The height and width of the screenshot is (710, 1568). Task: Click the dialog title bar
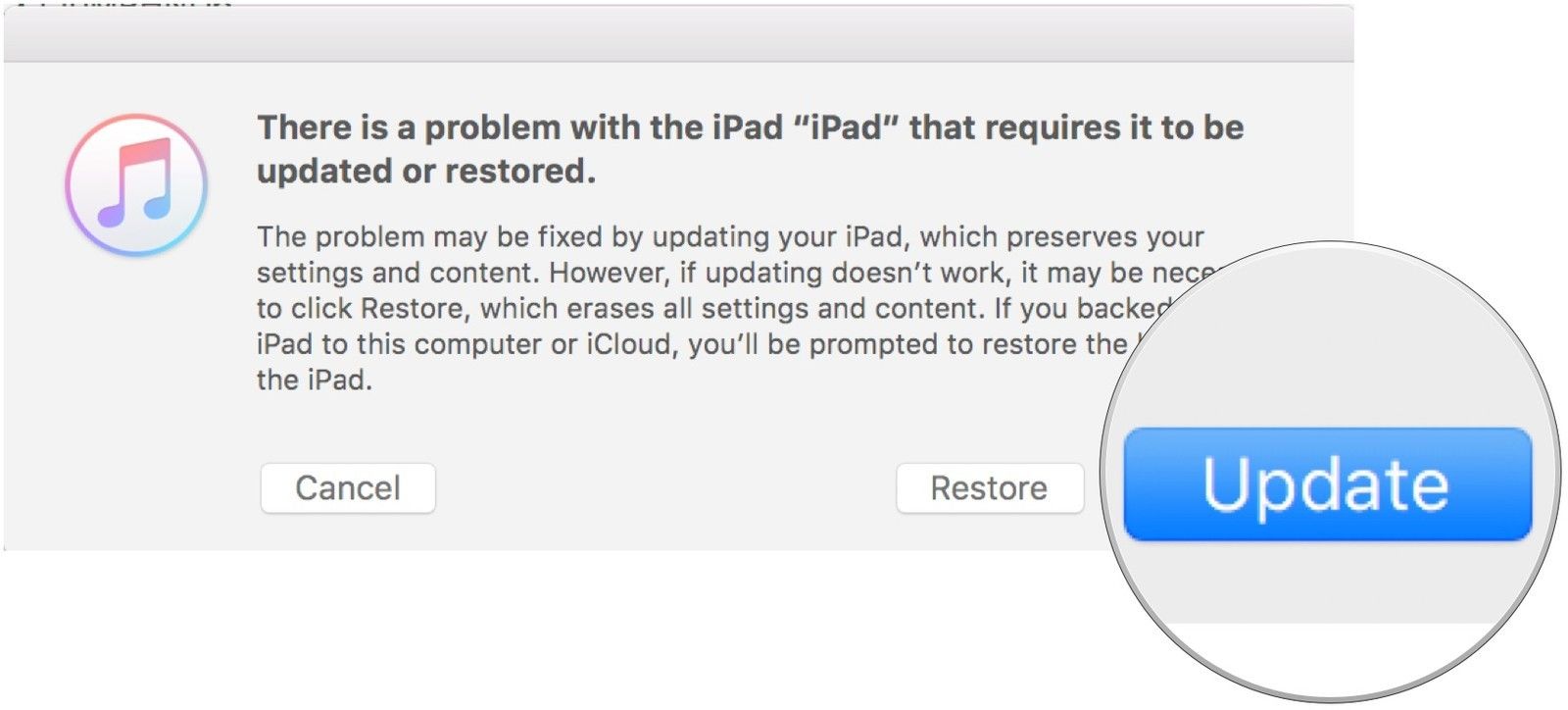[x=678, y=34]
